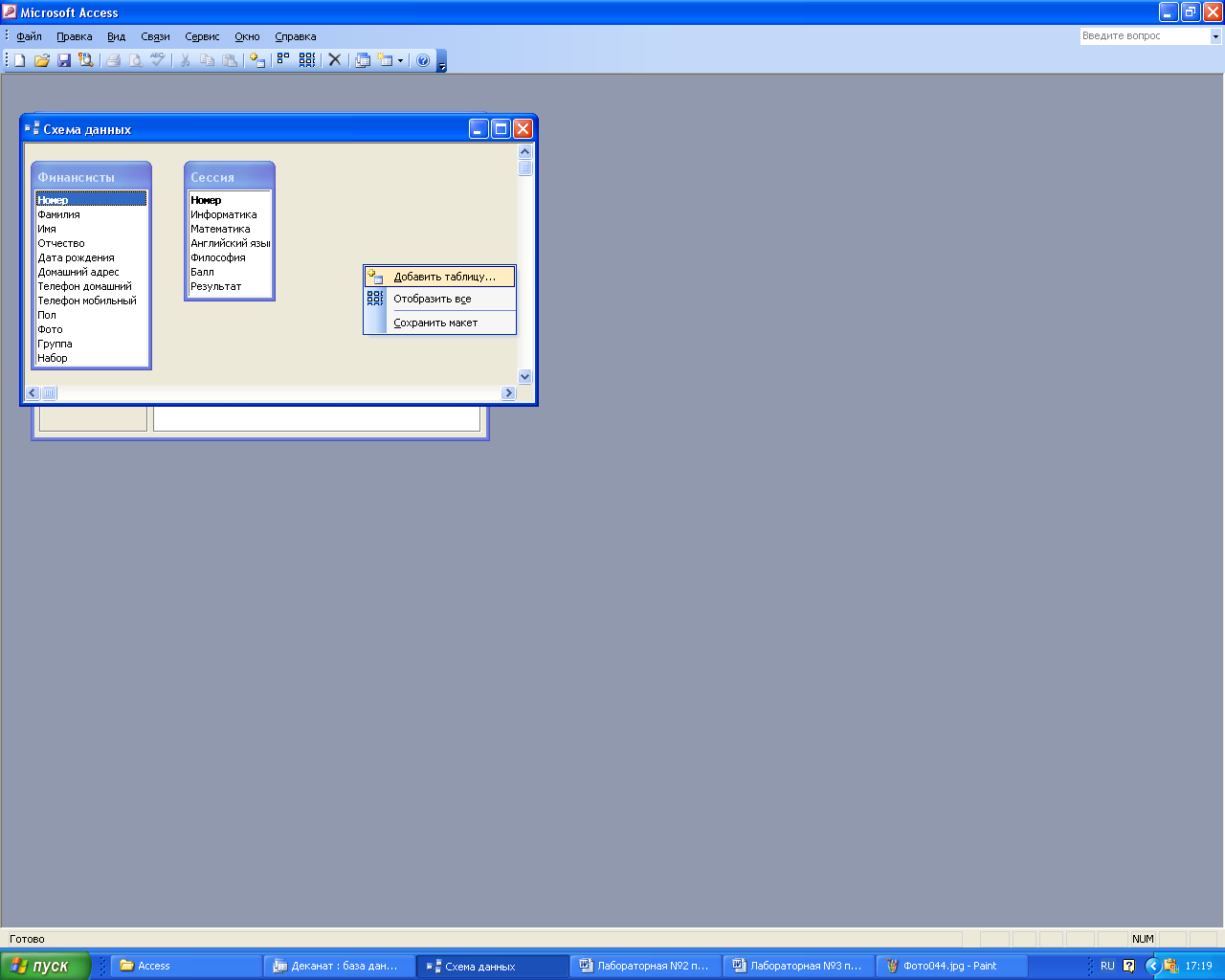Click the Clear layout X icon
This screenshot has height=980, width=1225.
(x=335, y=60)
